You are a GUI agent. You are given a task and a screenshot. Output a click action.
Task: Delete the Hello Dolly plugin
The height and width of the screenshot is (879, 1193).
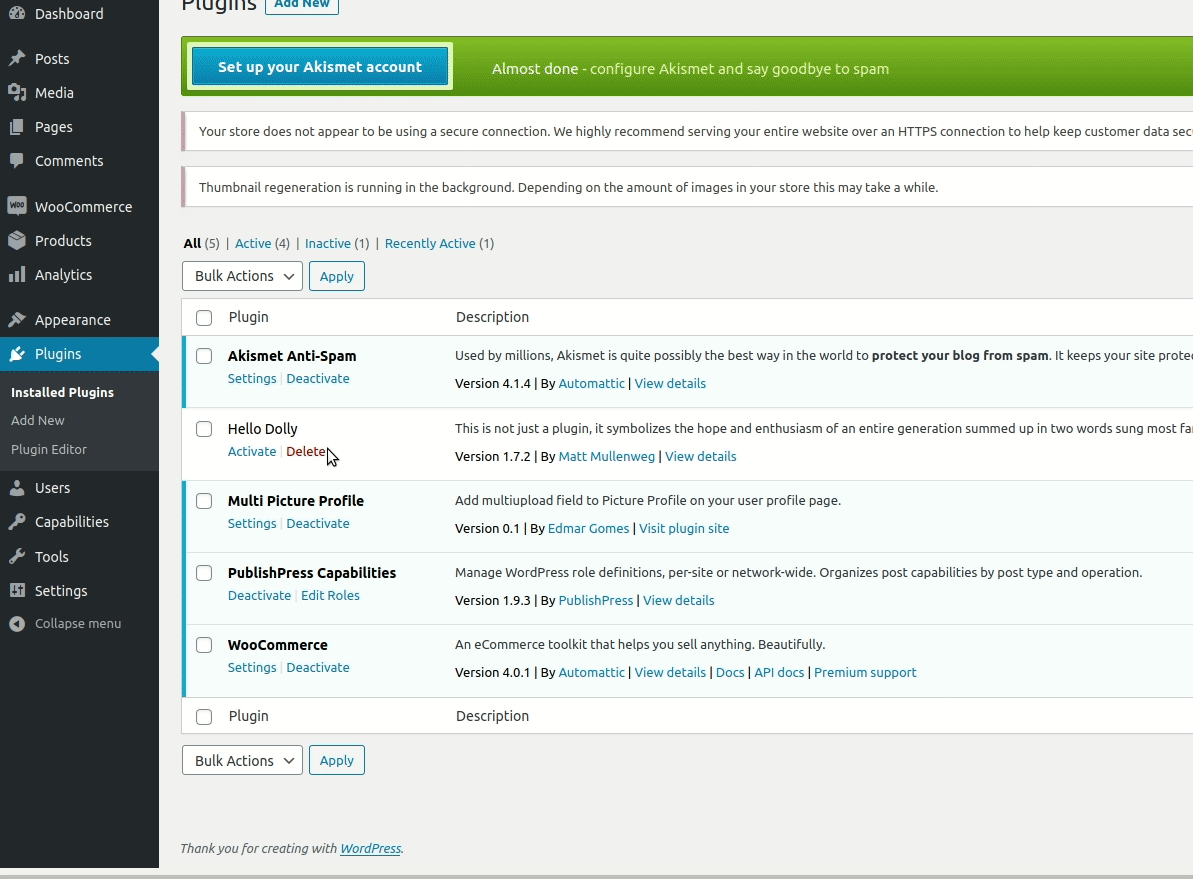point(306,451)
